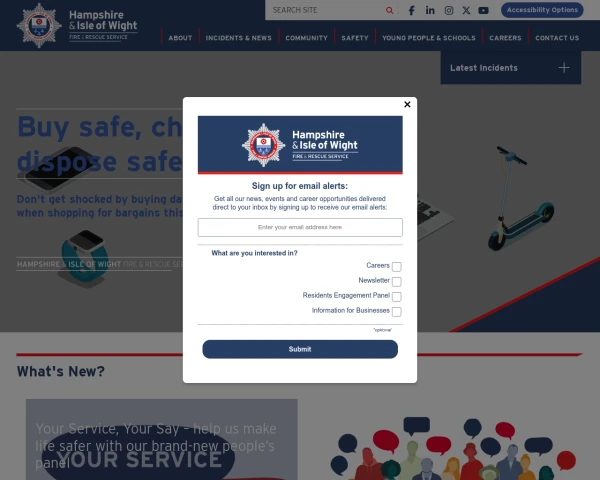Open Incidents & News menu
Viewport: 600px width, 480px height.
tap(238, 38)
